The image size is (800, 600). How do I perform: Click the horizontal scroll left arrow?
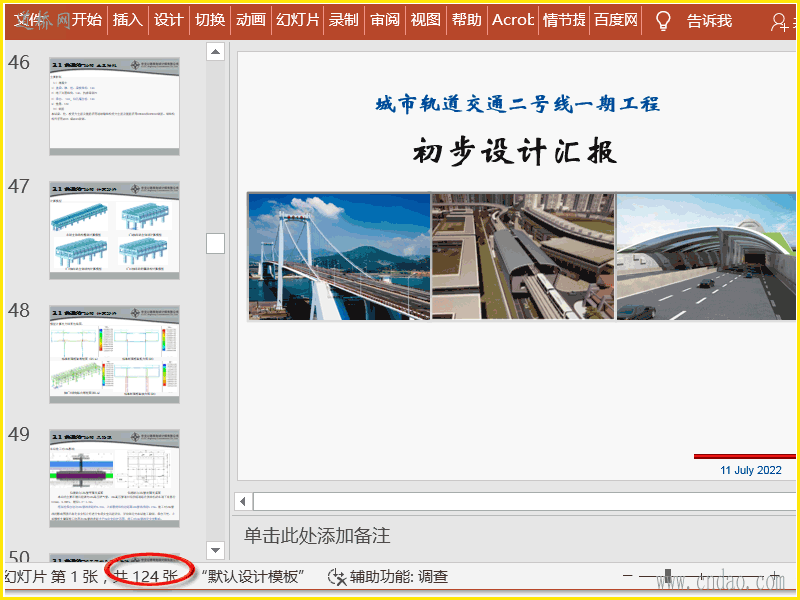point(243,502)
